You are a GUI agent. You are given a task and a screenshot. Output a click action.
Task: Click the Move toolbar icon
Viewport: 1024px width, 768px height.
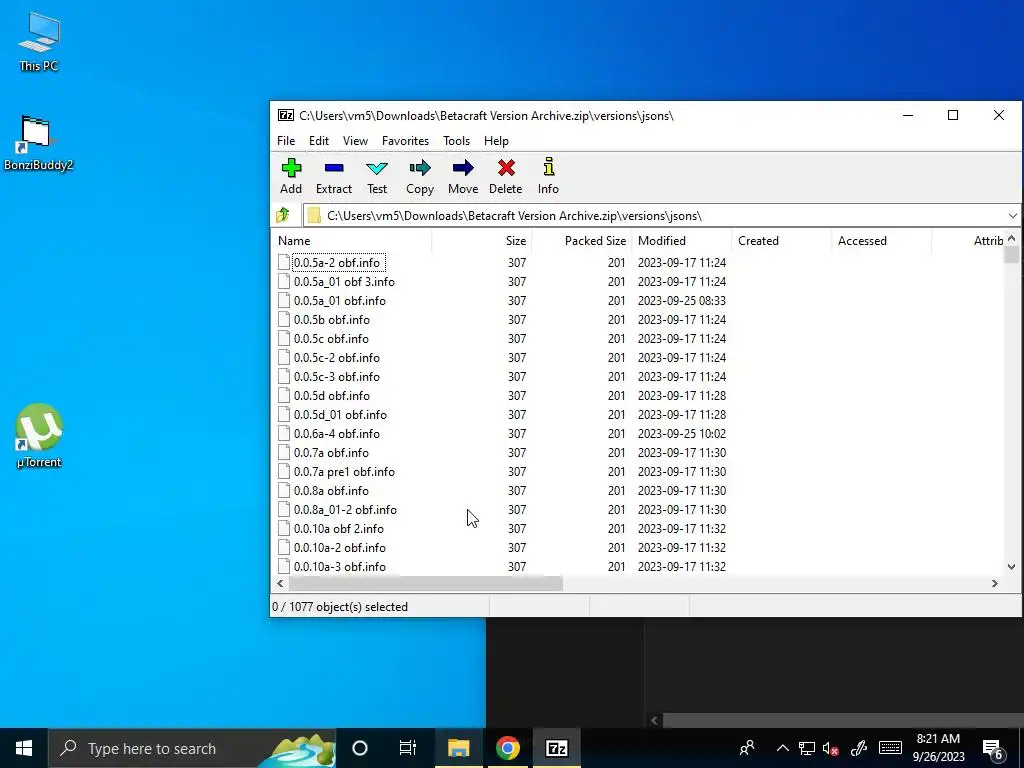(463, 168)
